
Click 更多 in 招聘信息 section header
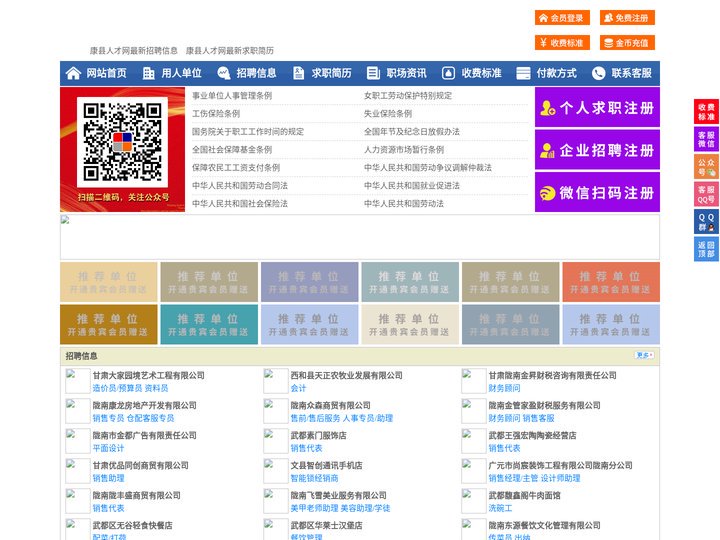pyautogui.click(x=644, y=355)
